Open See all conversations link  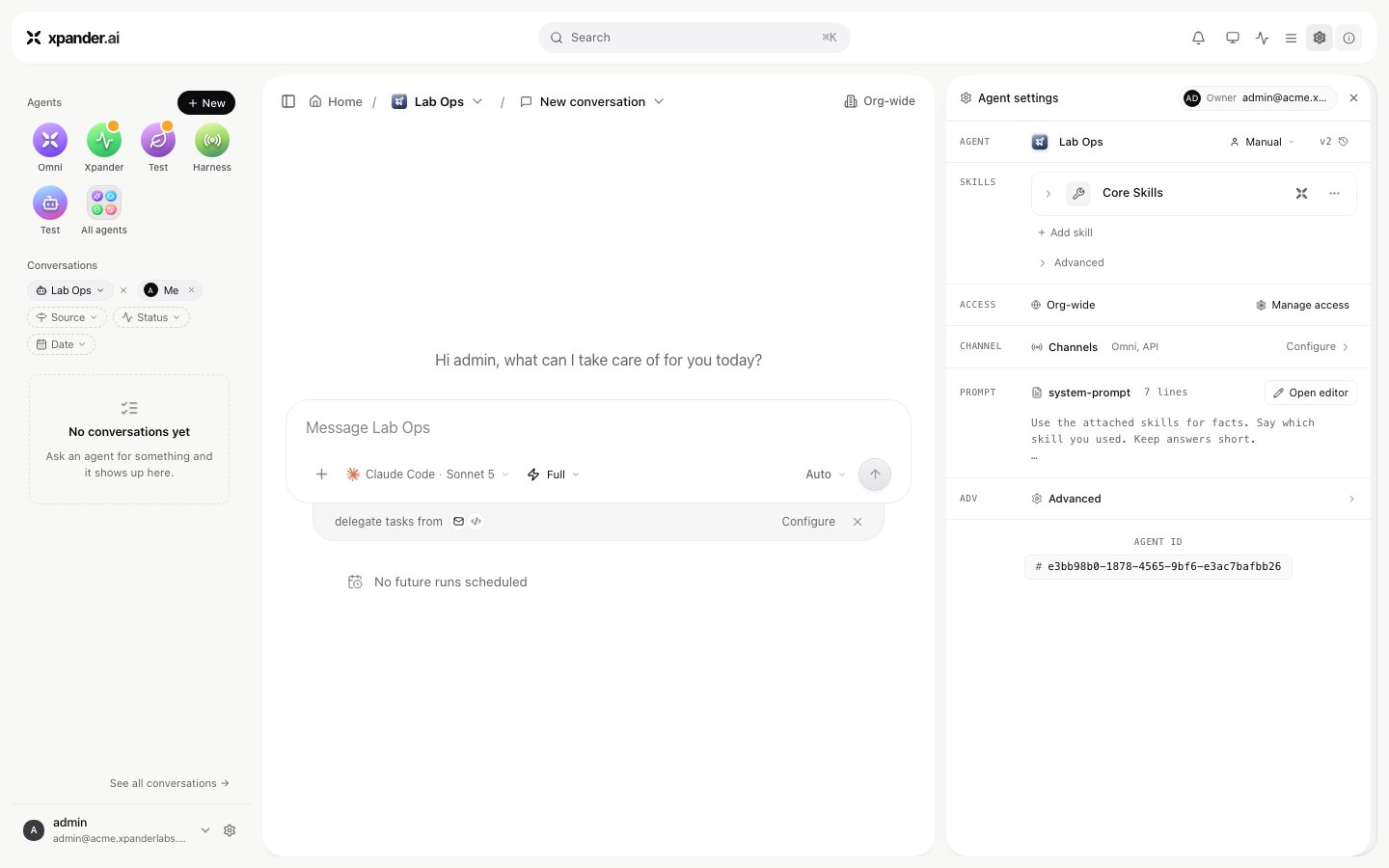170,783
